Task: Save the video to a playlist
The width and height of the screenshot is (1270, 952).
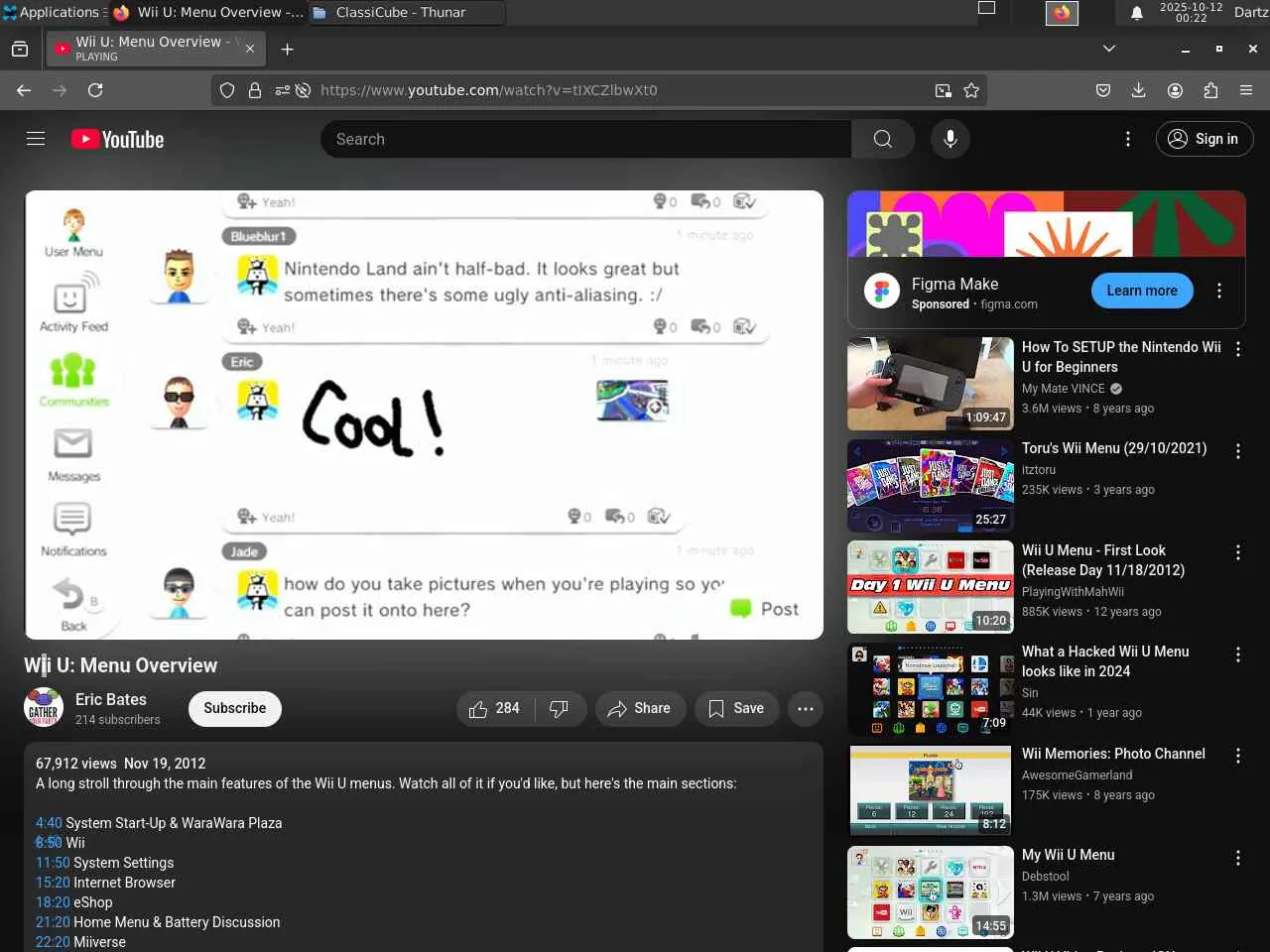Action: (736, 708)
